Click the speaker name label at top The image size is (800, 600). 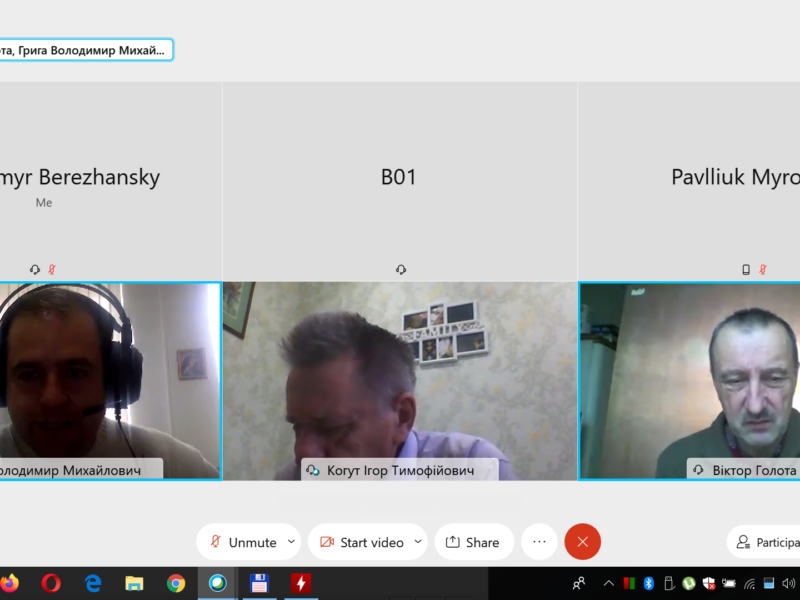pyautogui.click(x=85, y=50)
